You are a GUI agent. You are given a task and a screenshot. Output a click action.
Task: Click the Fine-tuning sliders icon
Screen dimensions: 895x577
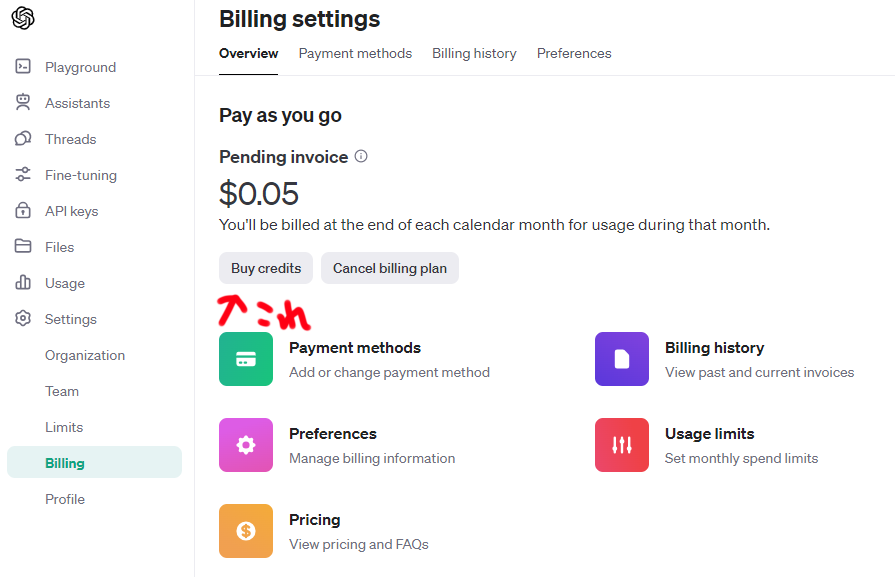23,175
